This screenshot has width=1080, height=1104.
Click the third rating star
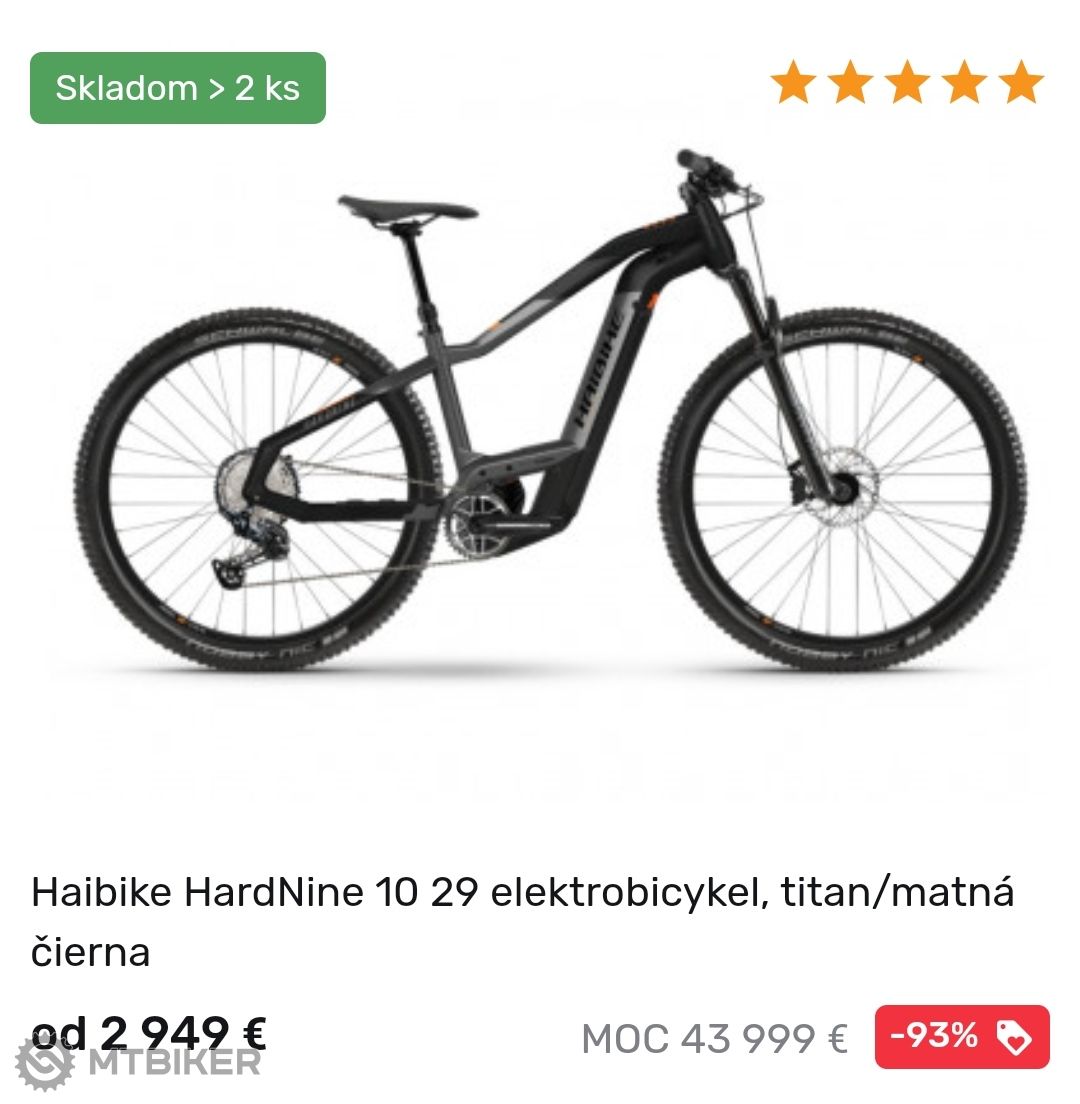[x=908, y=82]
